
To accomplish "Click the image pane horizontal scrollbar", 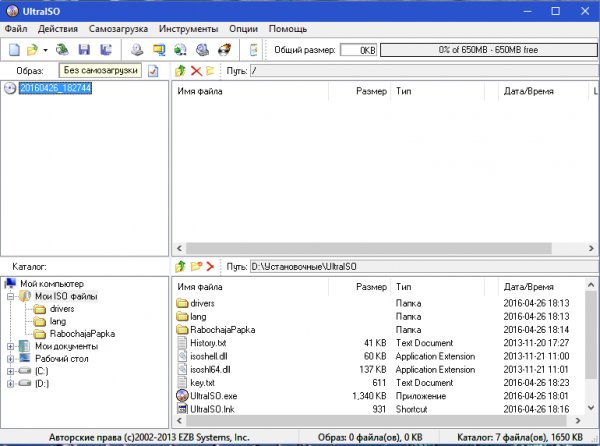I will [368, 248].
